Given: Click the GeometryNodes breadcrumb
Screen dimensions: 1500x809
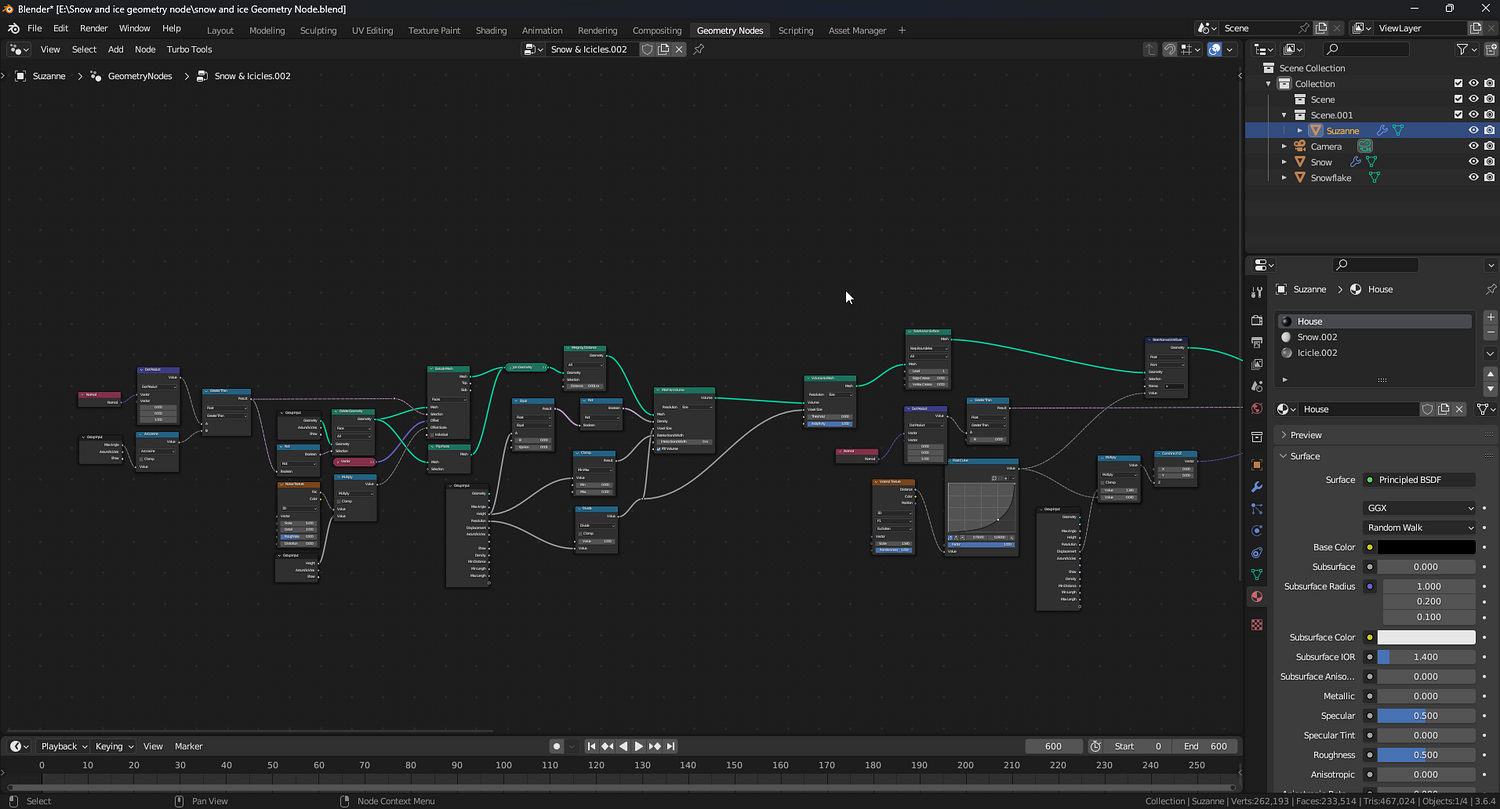Looking at the screenshot, I should point(140,76).
